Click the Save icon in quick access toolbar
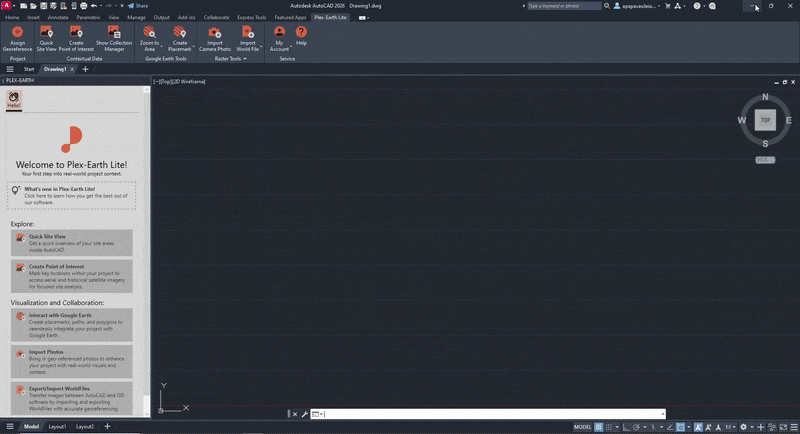The width and height of the screenshot is (800, 434). pos(43,6)
